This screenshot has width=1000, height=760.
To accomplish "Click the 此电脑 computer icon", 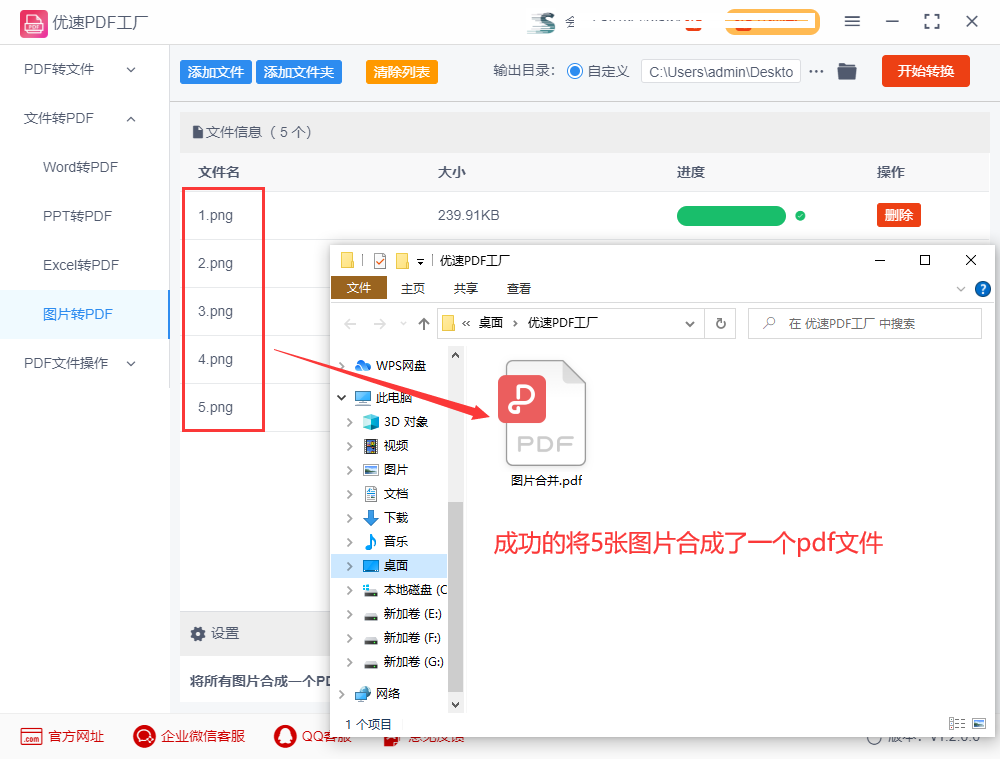I will click(362, 398).
